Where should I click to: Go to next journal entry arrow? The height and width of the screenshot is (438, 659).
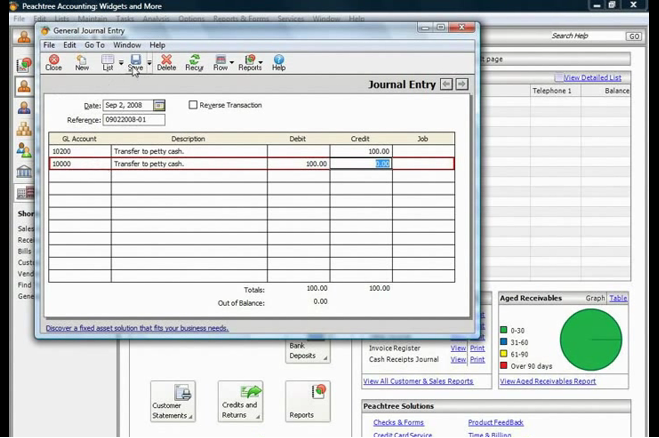(462, 84)
